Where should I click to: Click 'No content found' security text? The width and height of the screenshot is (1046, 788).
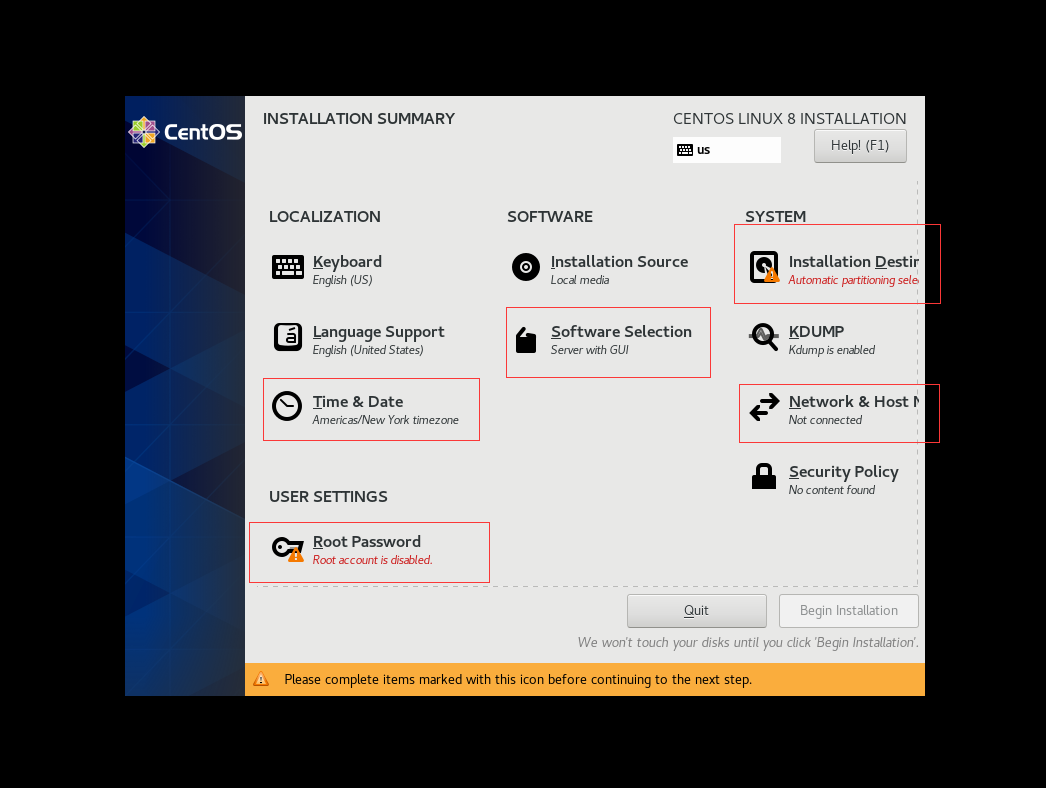coord(832,490)
